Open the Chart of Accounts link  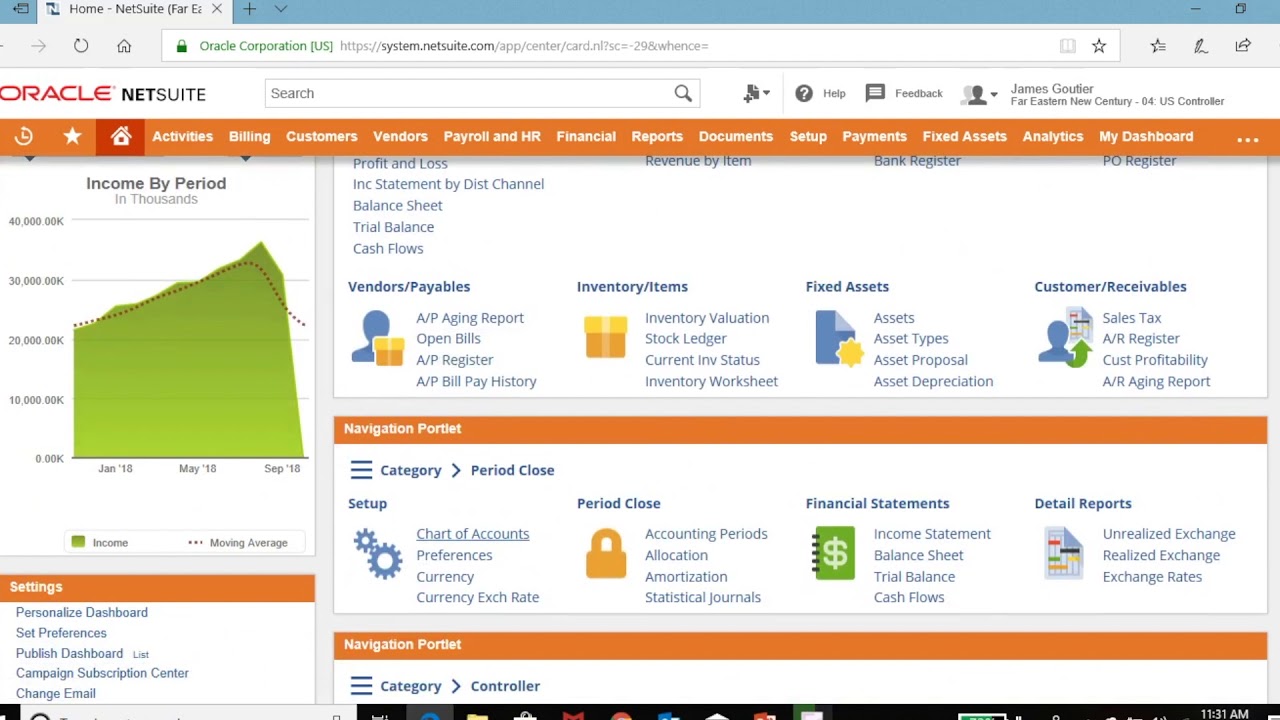472,534
